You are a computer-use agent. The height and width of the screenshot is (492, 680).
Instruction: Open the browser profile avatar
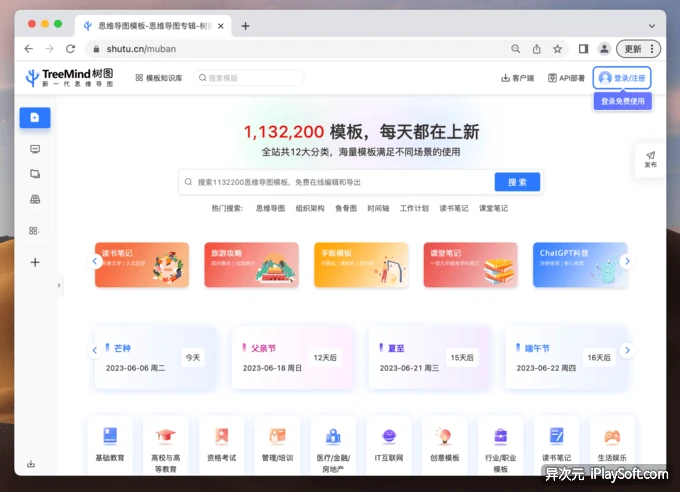[x=604, y=49]
